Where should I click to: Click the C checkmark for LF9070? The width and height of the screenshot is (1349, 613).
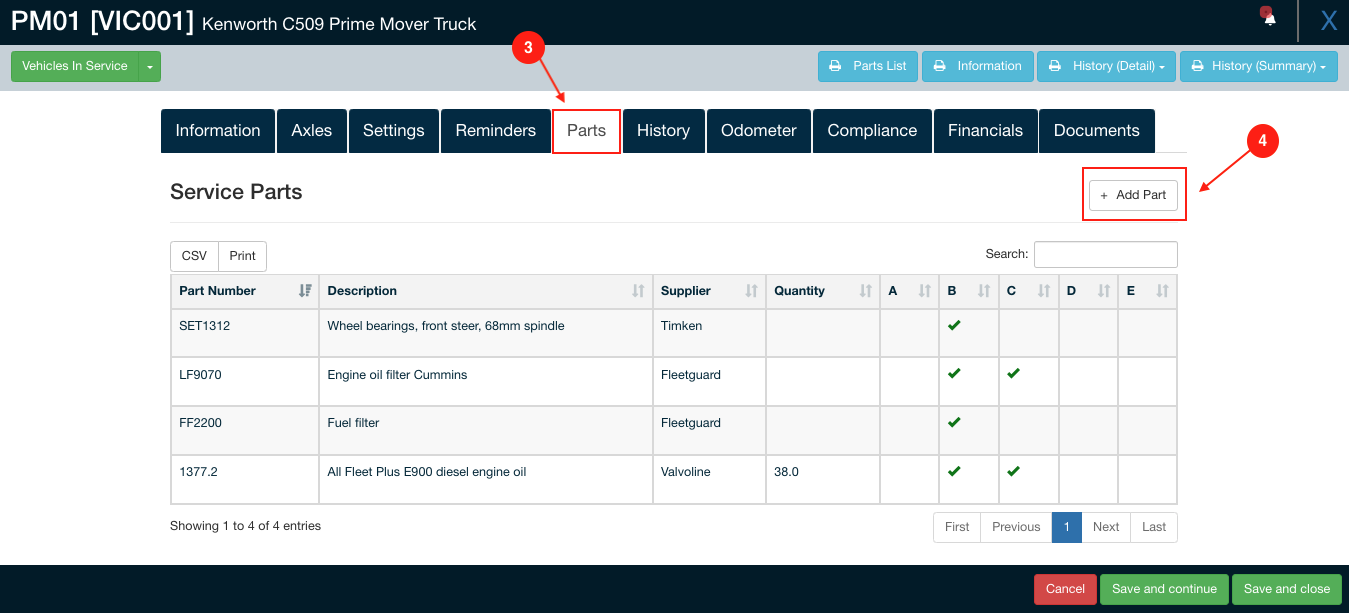[x=1013, y=373]
